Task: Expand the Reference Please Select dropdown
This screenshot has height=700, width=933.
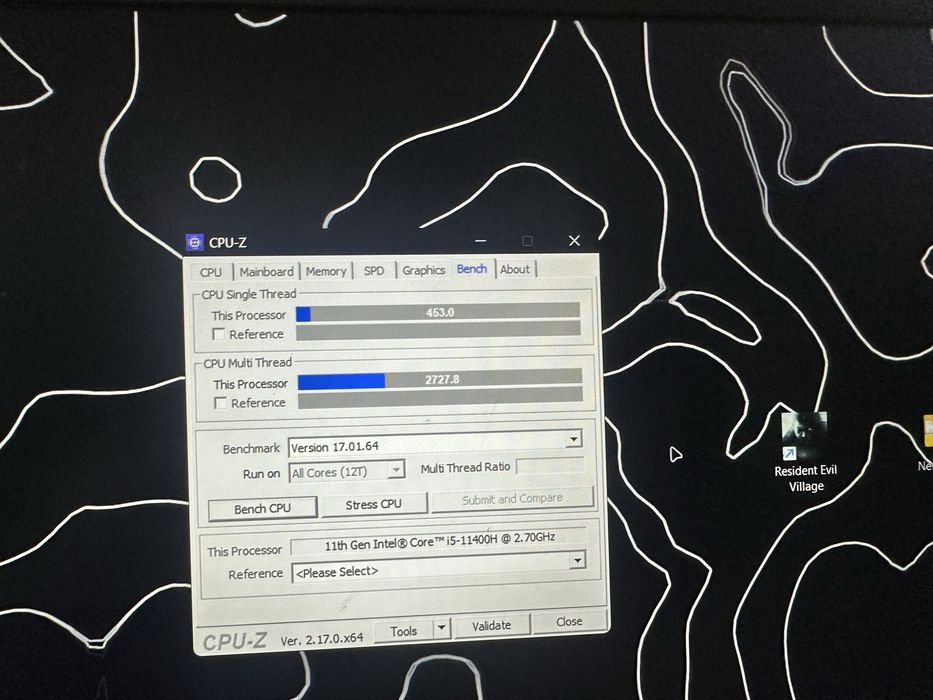Action: tap(577, 561)
